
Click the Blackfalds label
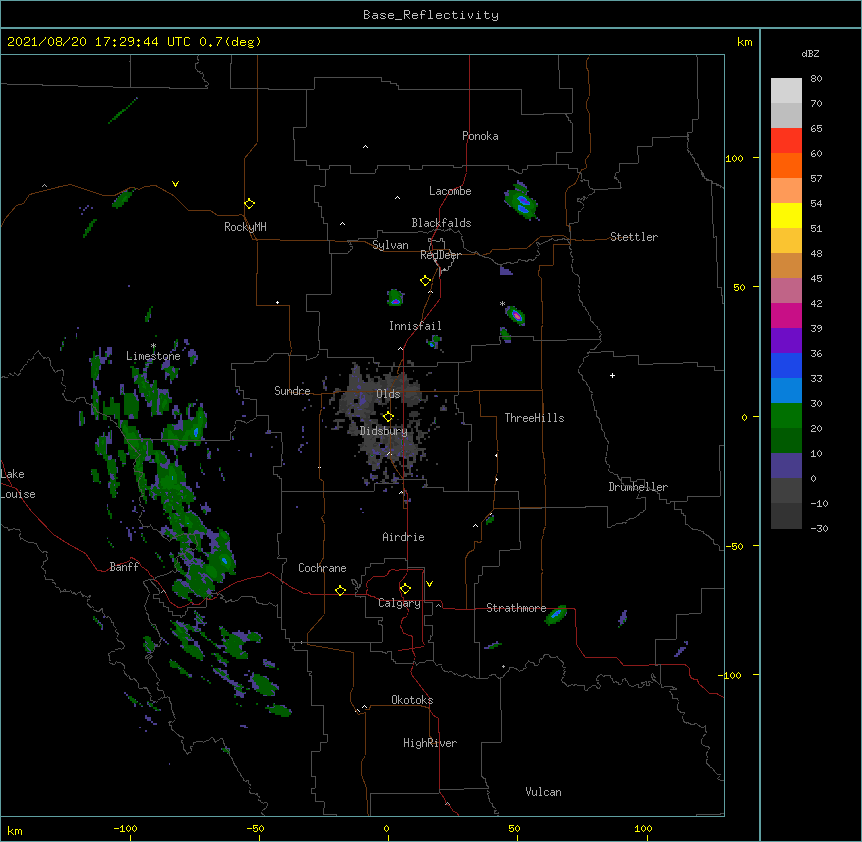pos(441,223)
